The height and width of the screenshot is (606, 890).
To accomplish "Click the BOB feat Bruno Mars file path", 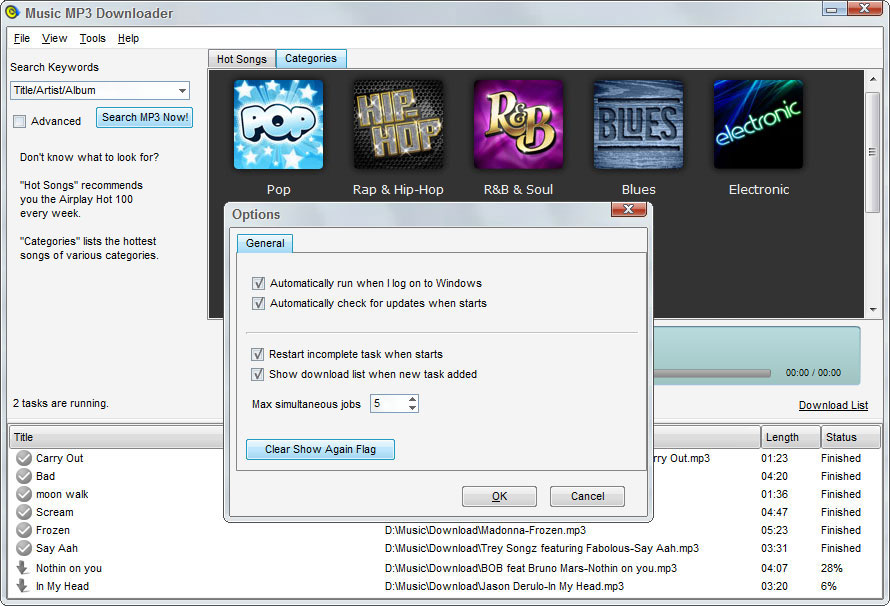I will pyautogui.click(x=531, y=568).
